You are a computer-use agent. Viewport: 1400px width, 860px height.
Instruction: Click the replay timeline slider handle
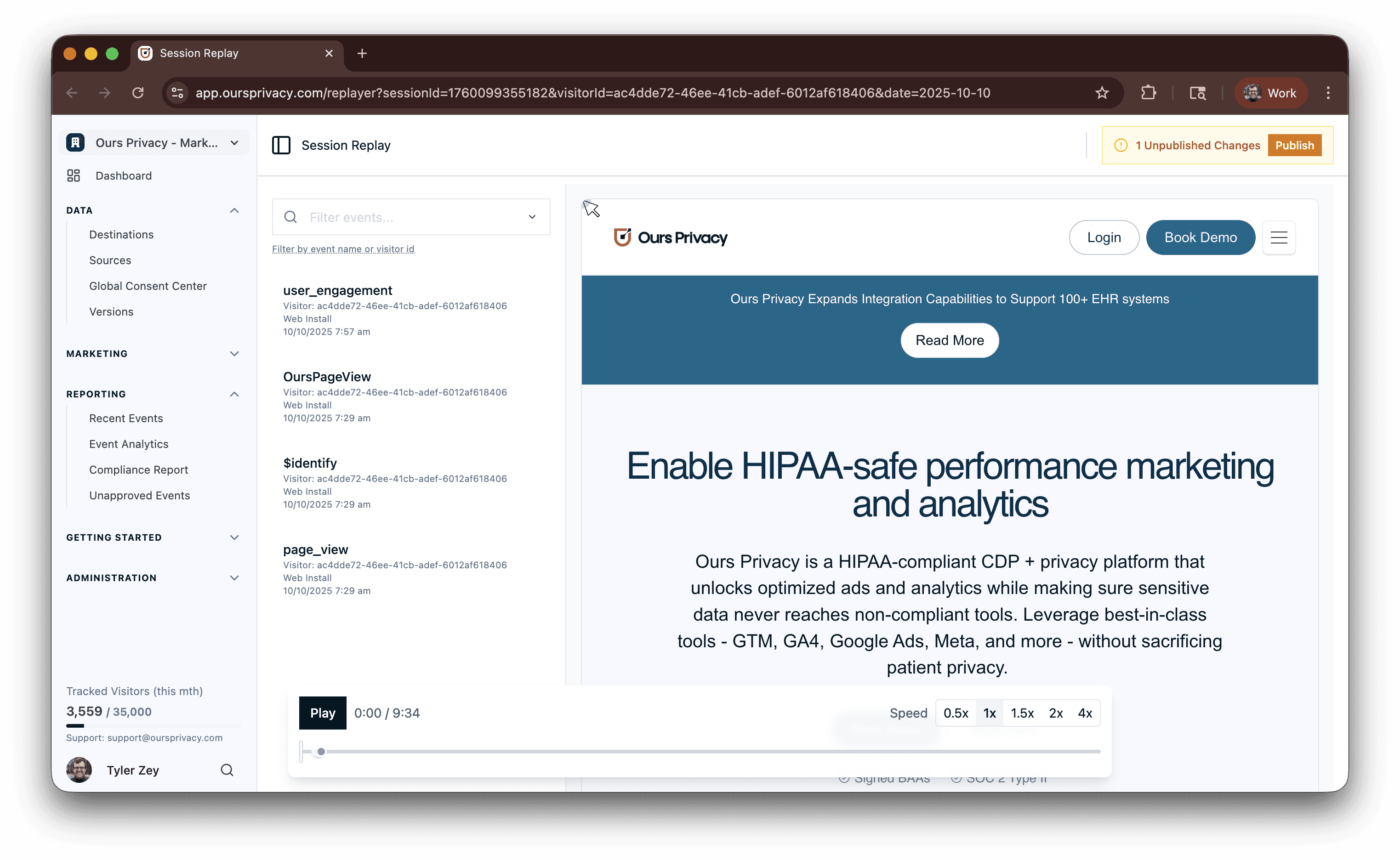coord(321,752)
